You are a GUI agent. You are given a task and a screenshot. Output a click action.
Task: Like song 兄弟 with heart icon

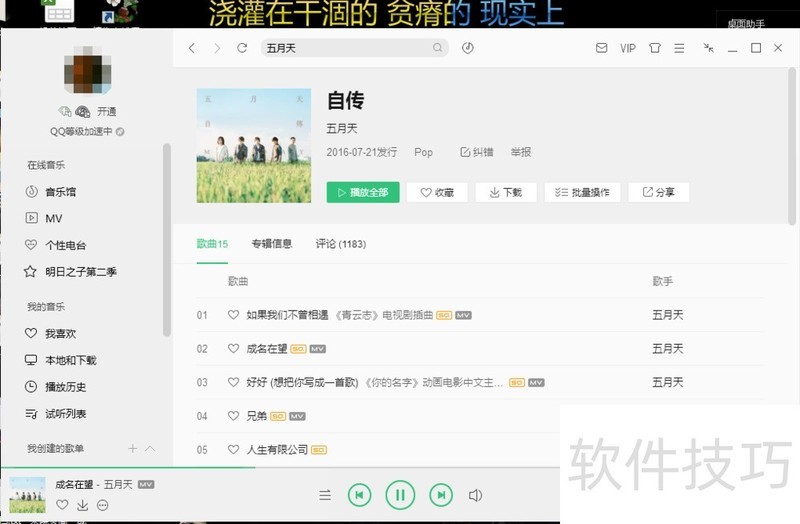(233, 416)
